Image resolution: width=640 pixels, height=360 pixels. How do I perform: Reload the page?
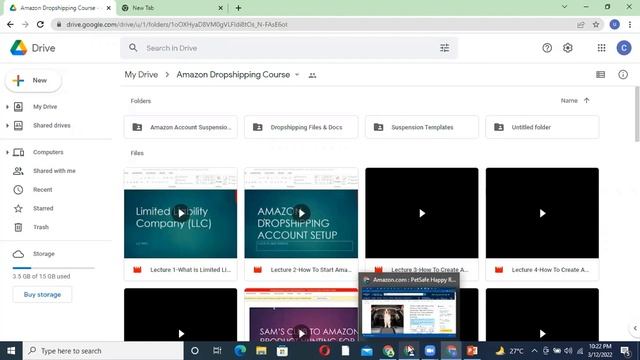(40, 24)
